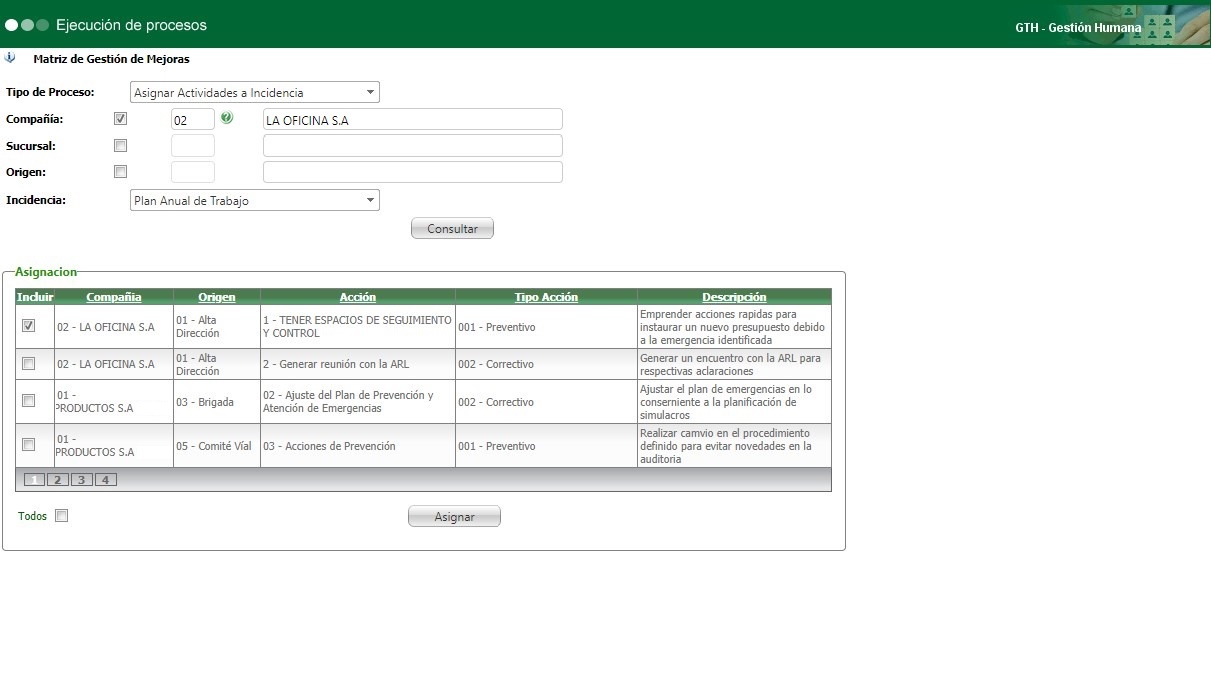Click the blue arrow icon near Matriz de Gestión

point(11,57)
